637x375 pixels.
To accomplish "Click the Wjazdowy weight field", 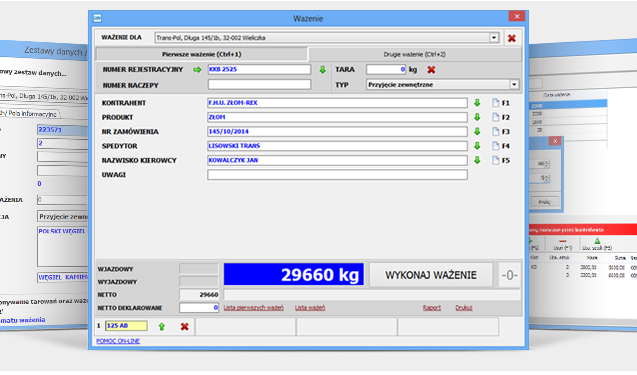I will [x=199, y=269].
